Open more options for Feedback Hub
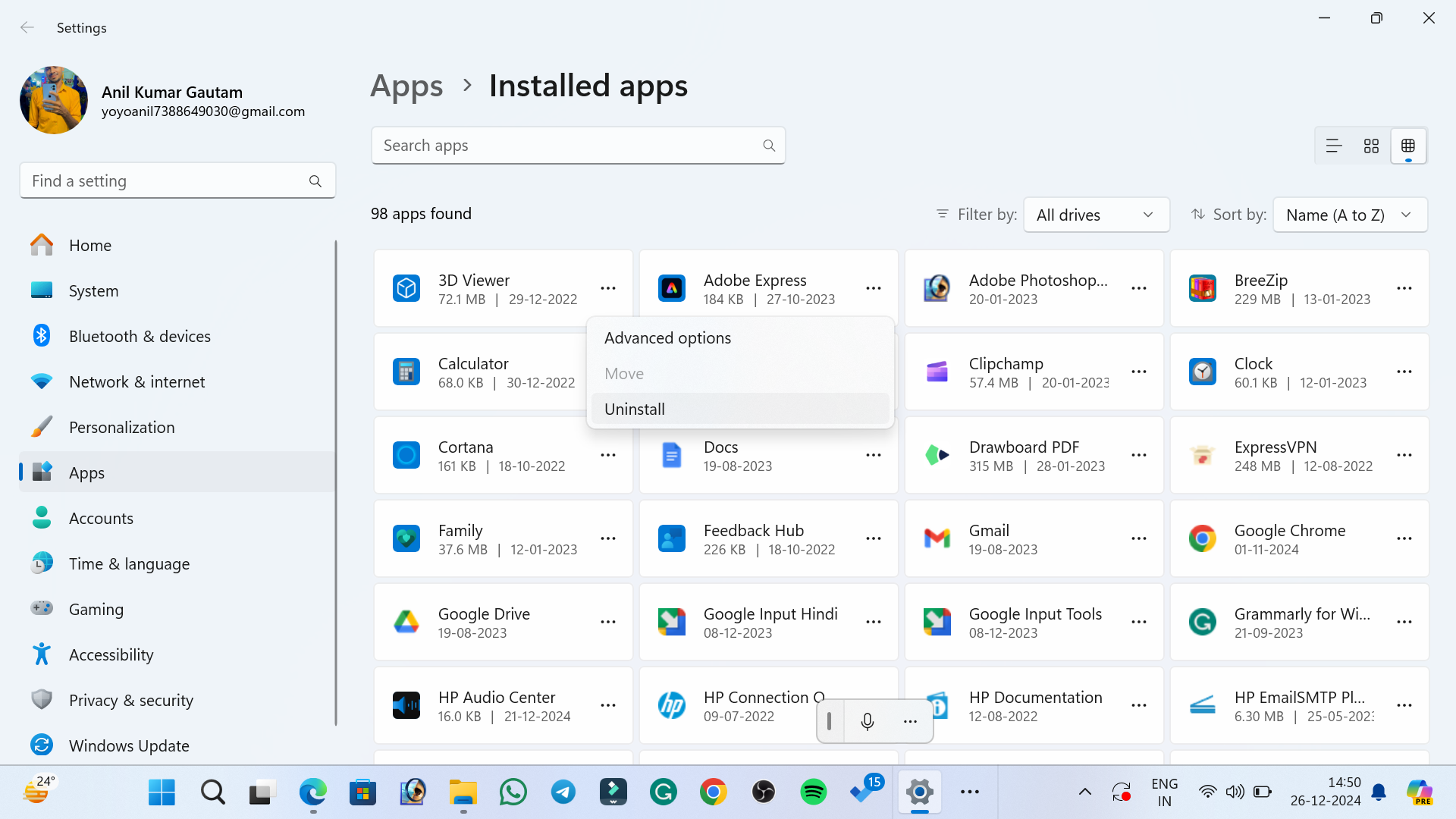Viewport: 1456px width, 819px height. click(874, 538)
